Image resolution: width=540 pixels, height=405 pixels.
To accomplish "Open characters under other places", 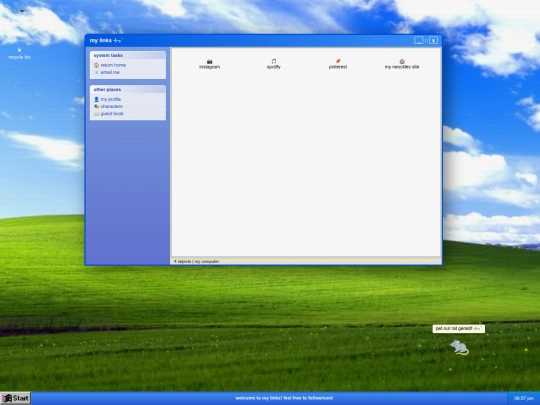I will coord(108,106).
